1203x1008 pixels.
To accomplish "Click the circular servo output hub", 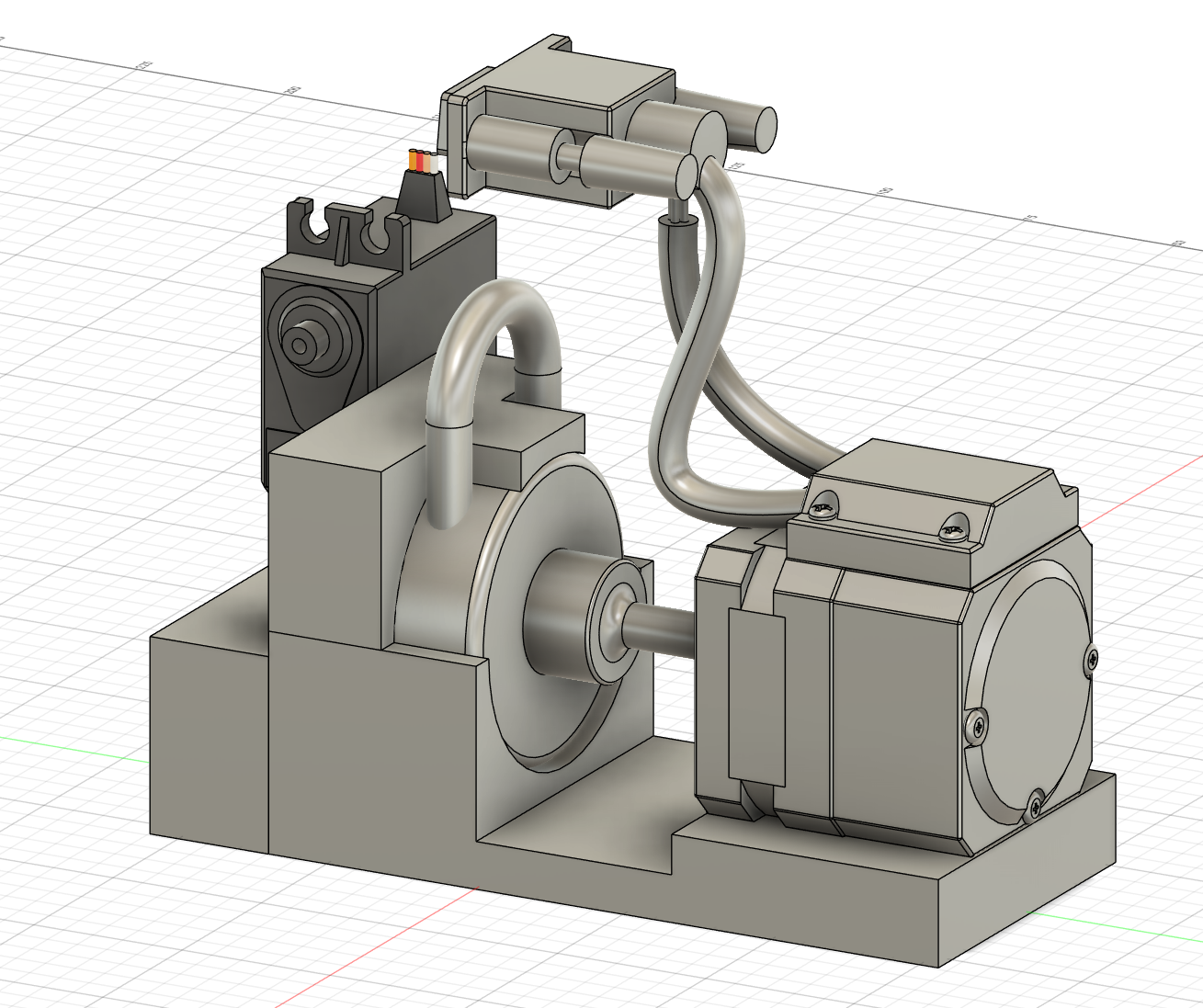I will (302, 343).
